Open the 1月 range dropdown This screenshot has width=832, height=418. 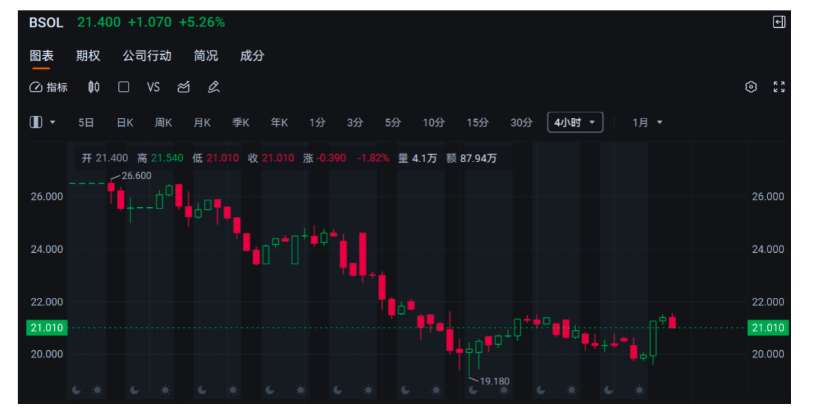(647, 122)
